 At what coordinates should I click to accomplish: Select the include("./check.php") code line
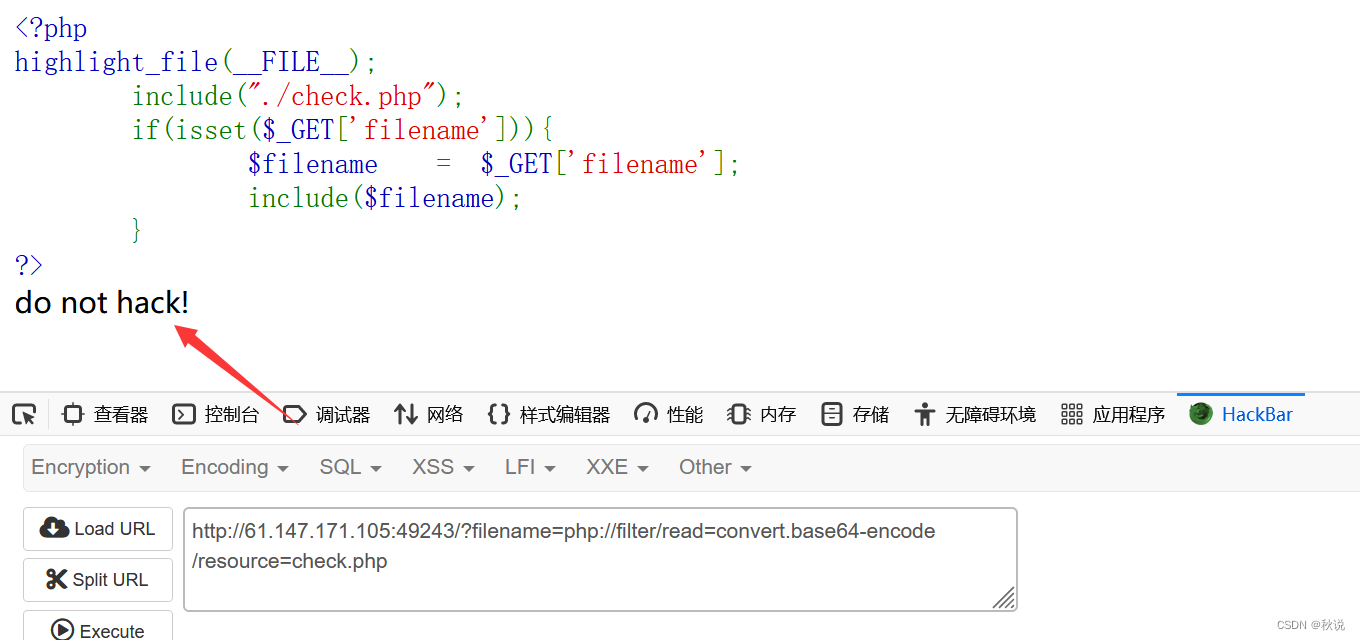(298, 96)
